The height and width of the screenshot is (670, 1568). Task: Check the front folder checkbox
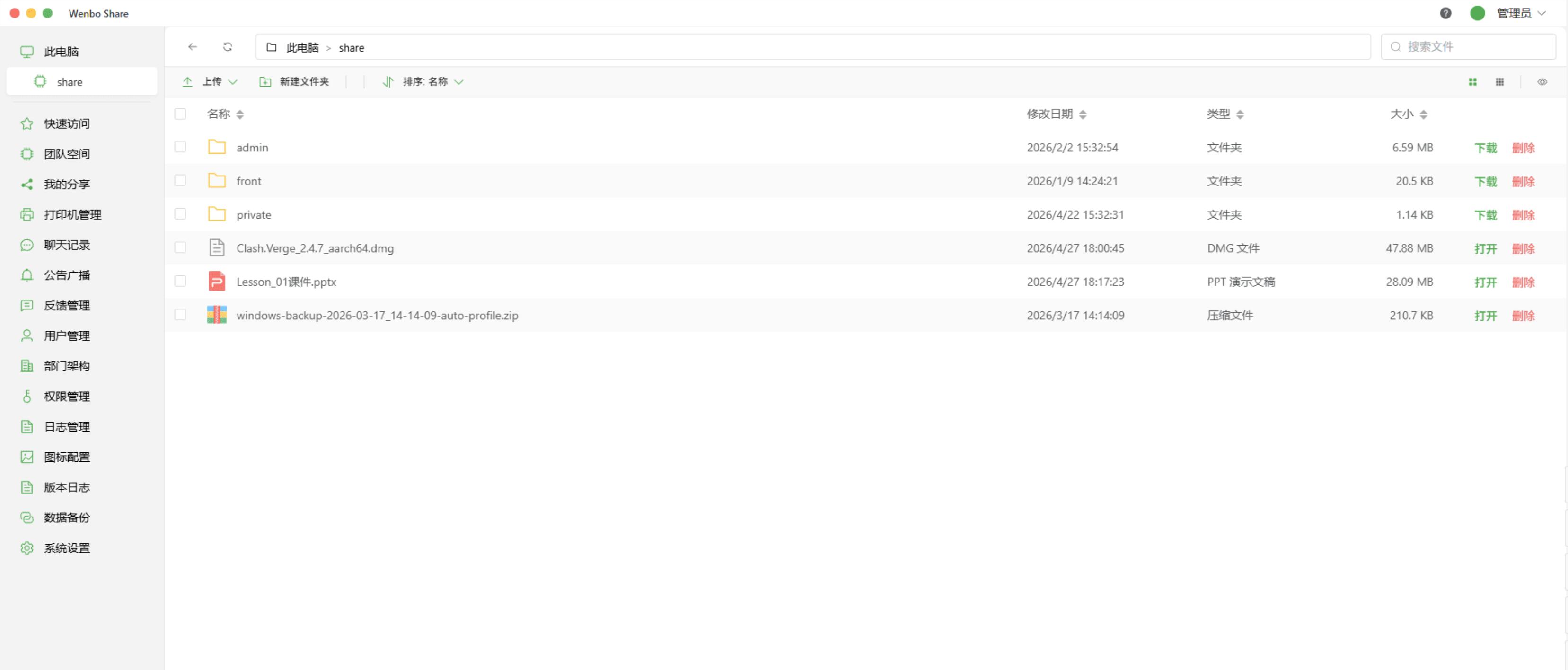point(180,180)
